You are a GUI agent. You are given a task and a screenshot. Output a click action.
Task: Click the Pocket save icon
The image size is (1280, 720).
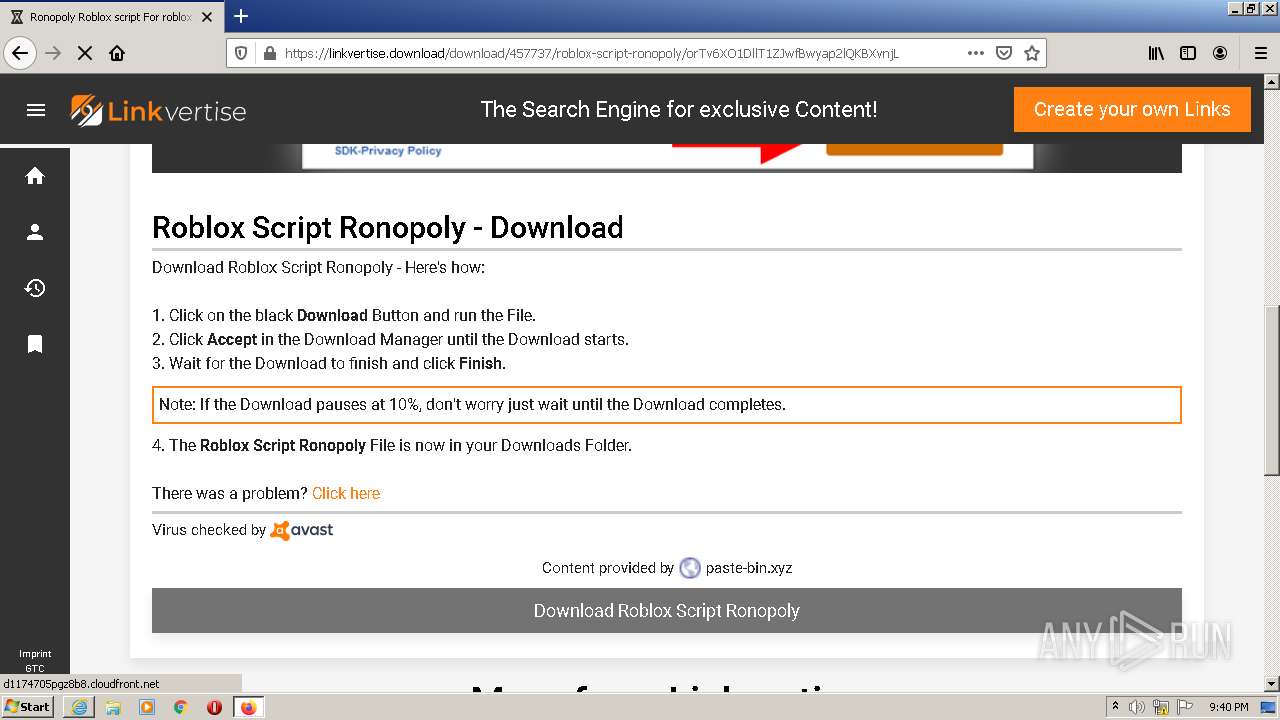point(1004,53)
